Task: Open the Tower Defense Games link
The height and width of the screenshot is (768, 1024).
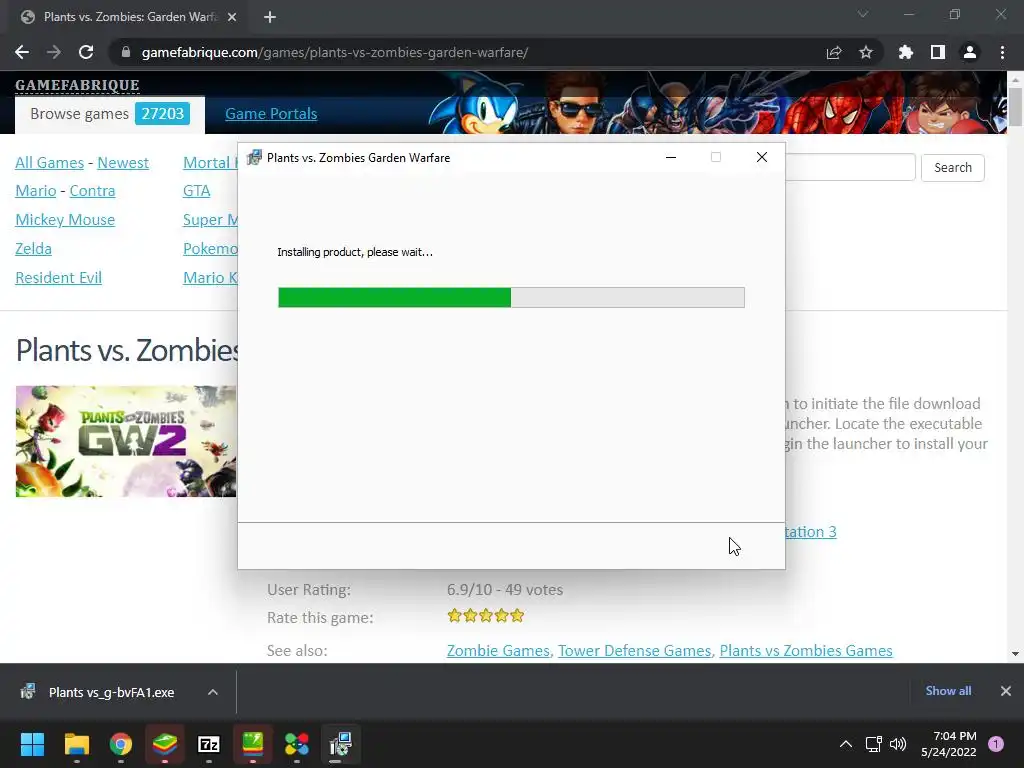Action: (x=634, y=651)
